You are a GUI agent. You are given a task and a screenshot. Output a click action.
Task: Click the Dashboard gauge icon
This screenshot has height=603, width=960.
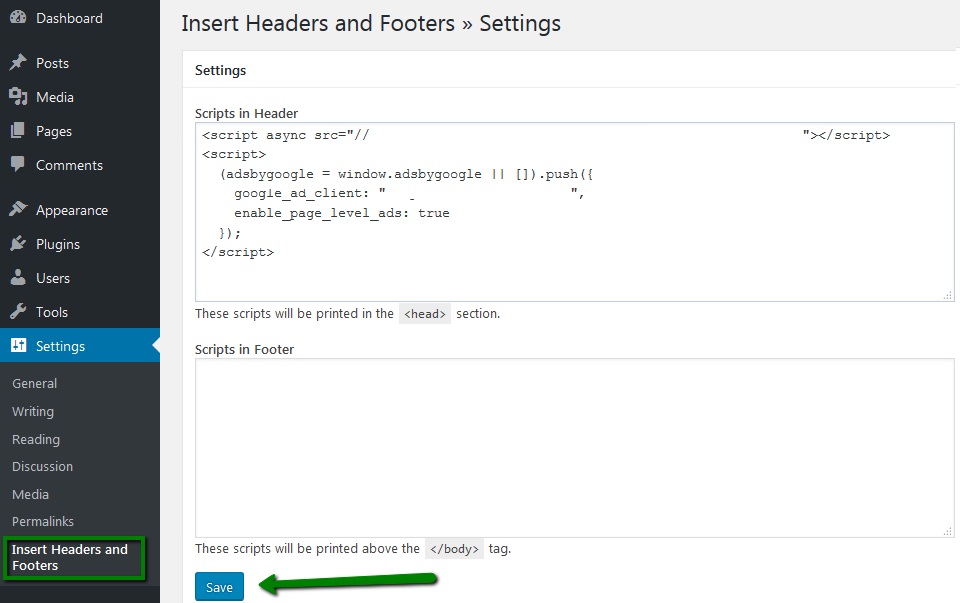(x=18, y=17)
